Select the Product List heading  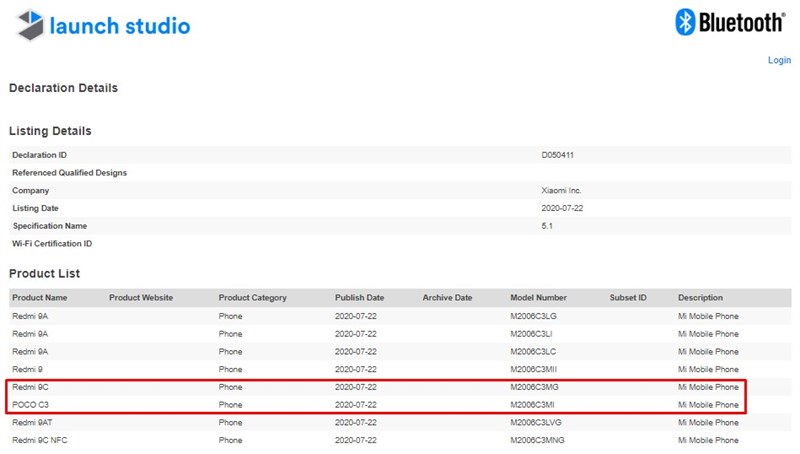pyautogui.click(x=44, y=273)
